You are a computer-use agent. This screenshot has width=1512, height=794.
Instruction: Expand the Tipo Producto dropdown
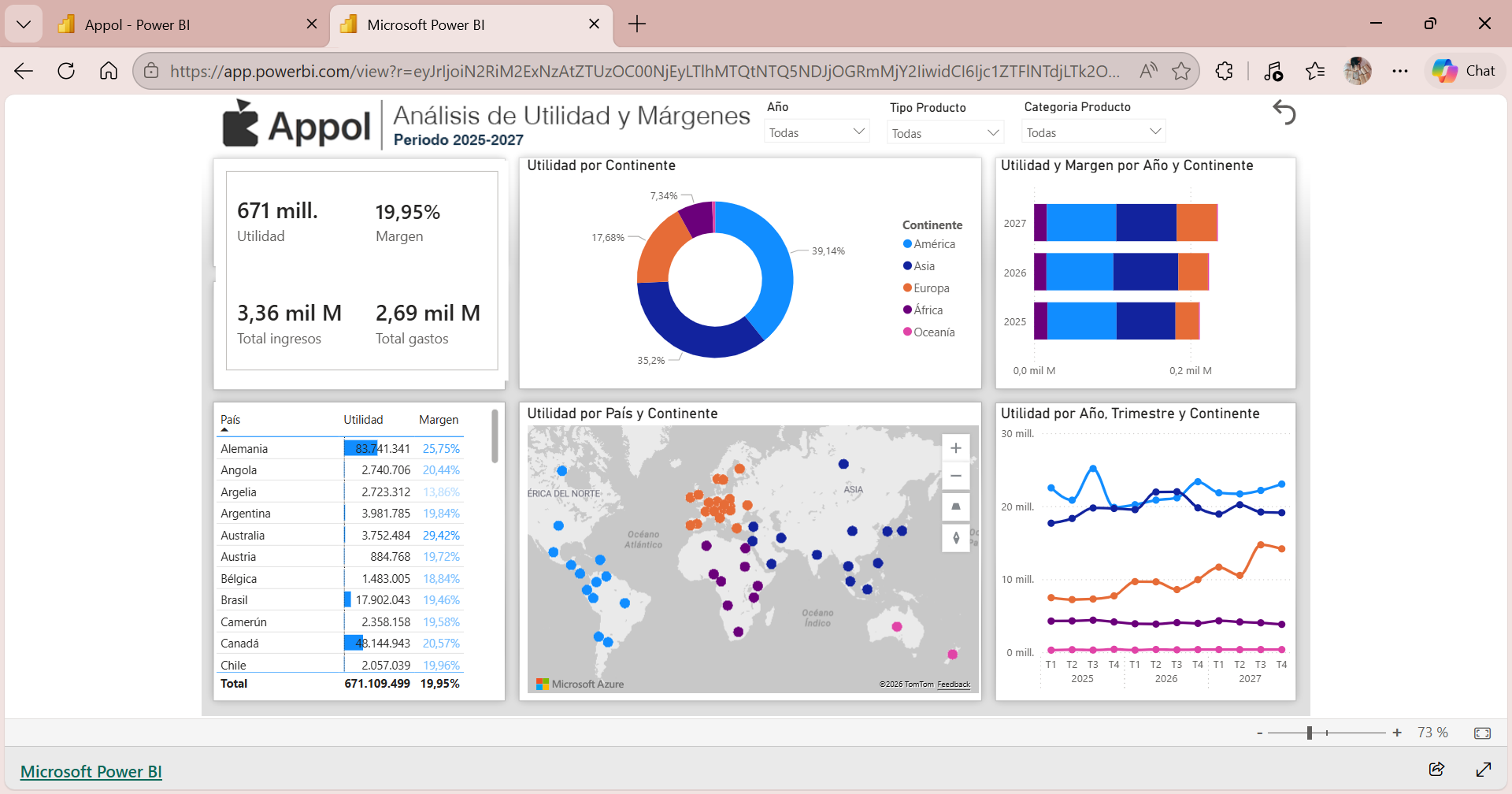tap(946, 132)
